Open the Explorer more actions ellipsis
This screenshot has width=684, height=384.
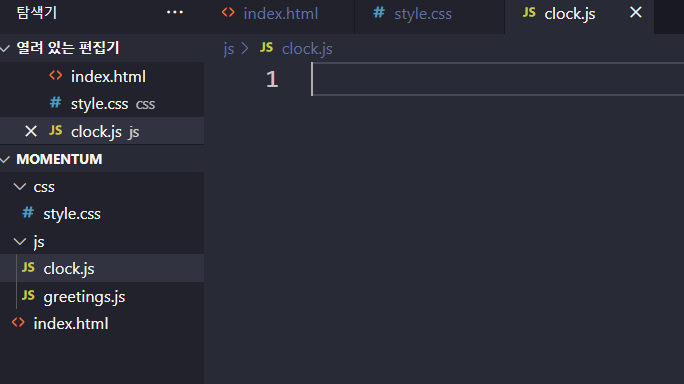[x=174, y=13]
